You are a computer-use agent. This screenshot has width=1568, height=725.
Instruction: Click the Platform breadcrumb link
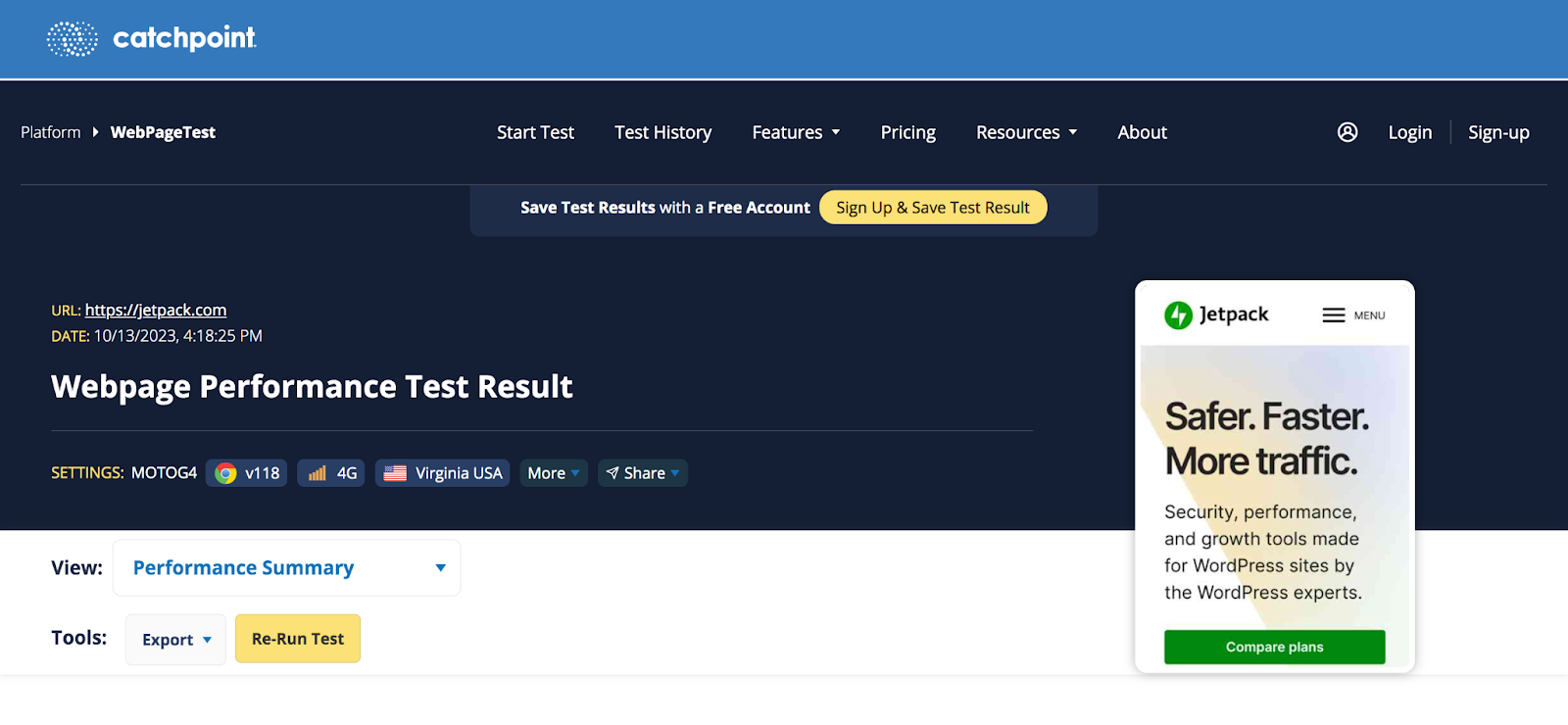51,132
